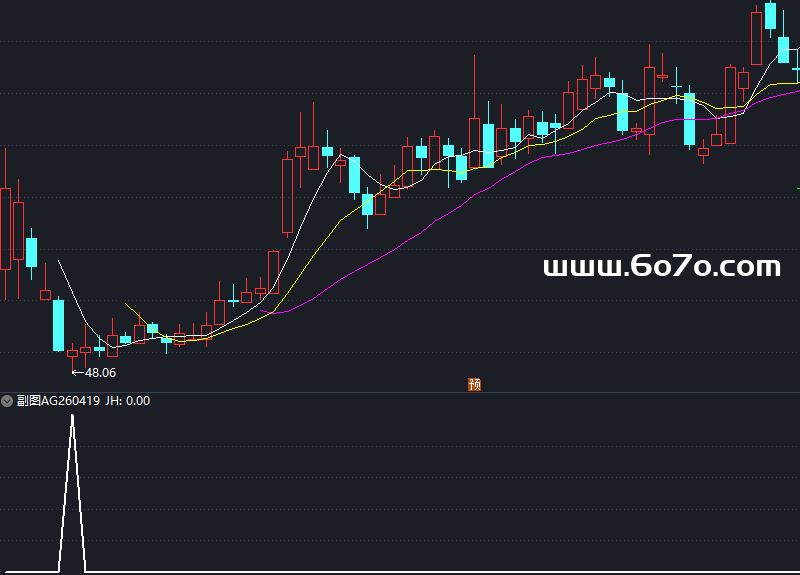Select the tall hollow red candle left of the top cyan candle
800x575 pixels.
[757, 37]
